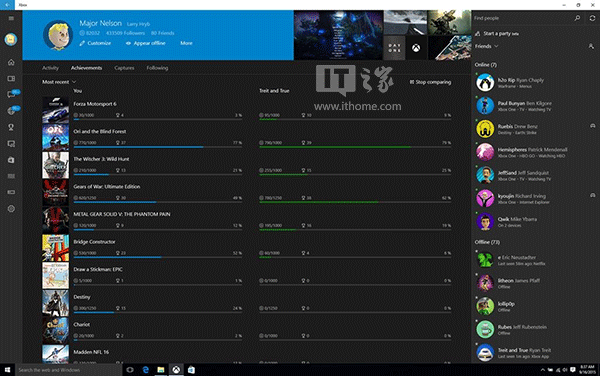Open Qwik's avatar in friends list
The image size is (600, 376).
click(x=485, y=222)
